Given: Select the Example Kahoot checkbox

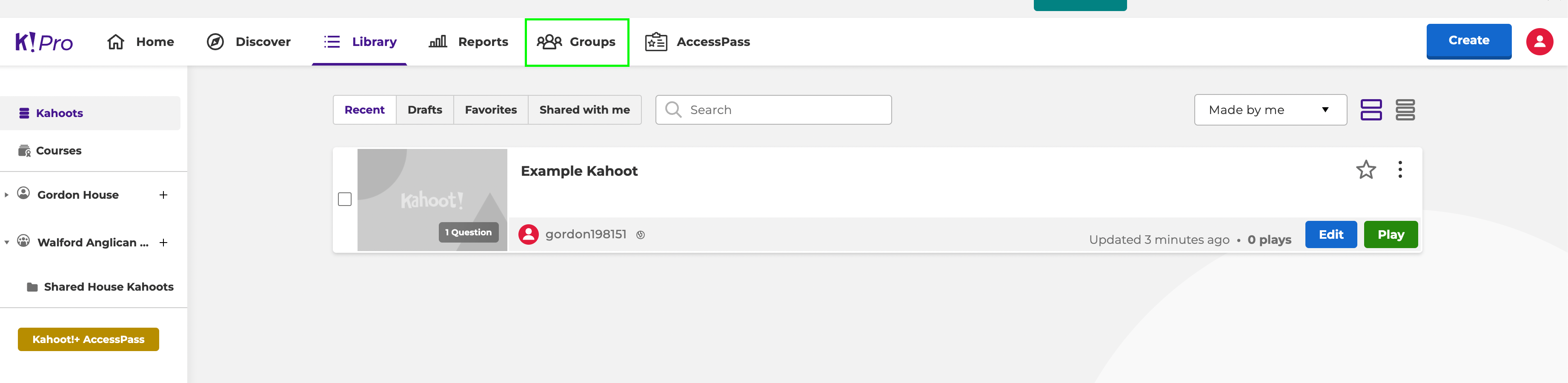Looking at the screenshot, I should [x=345, y=199].
